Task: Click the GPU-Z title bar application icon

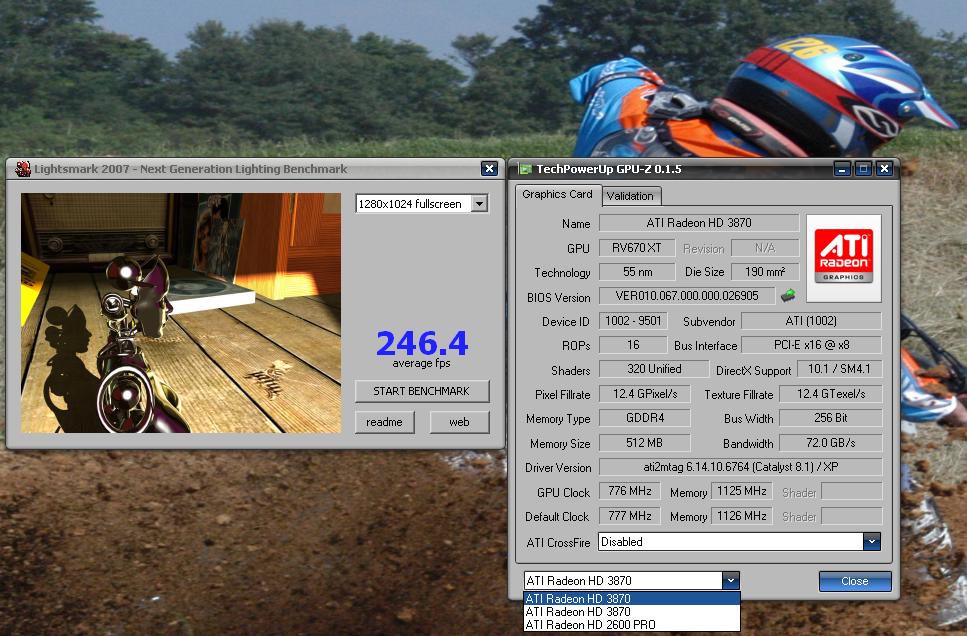Action: 525,169
